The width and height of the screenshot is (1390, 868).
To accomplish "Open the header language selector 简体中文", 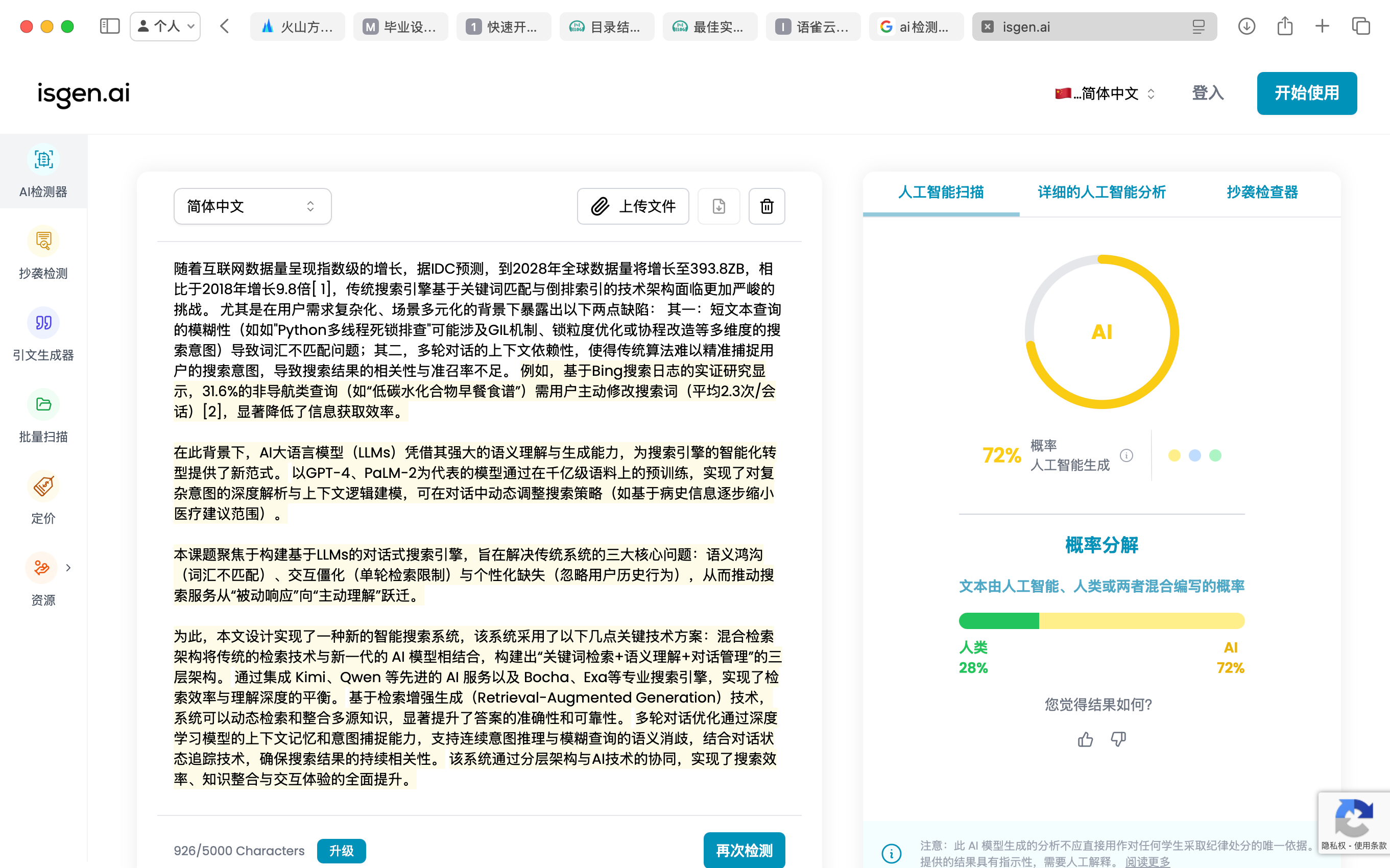I will click(1105, 93).
